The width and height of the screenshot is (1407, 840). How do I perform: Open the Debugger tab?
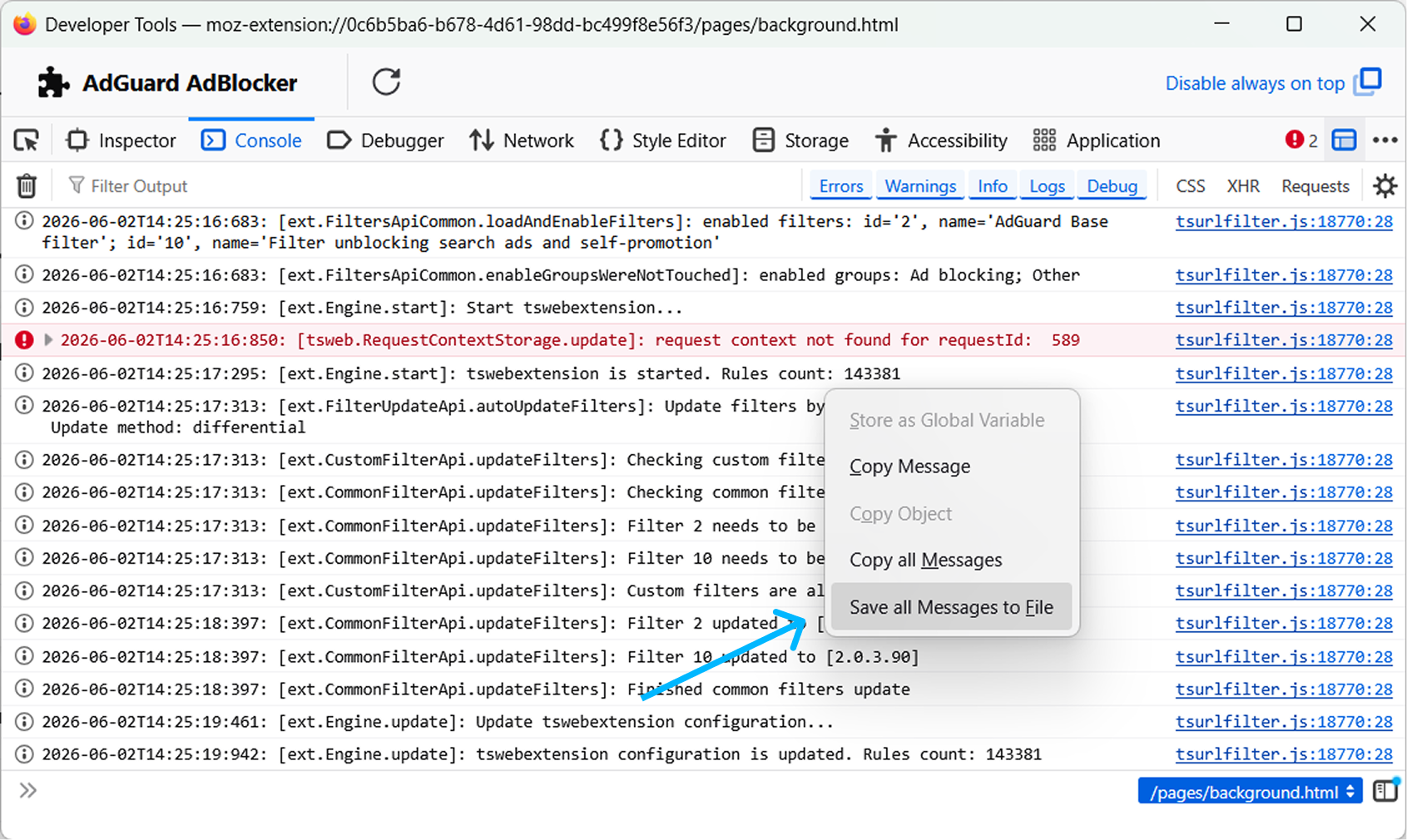pos(385,141)
